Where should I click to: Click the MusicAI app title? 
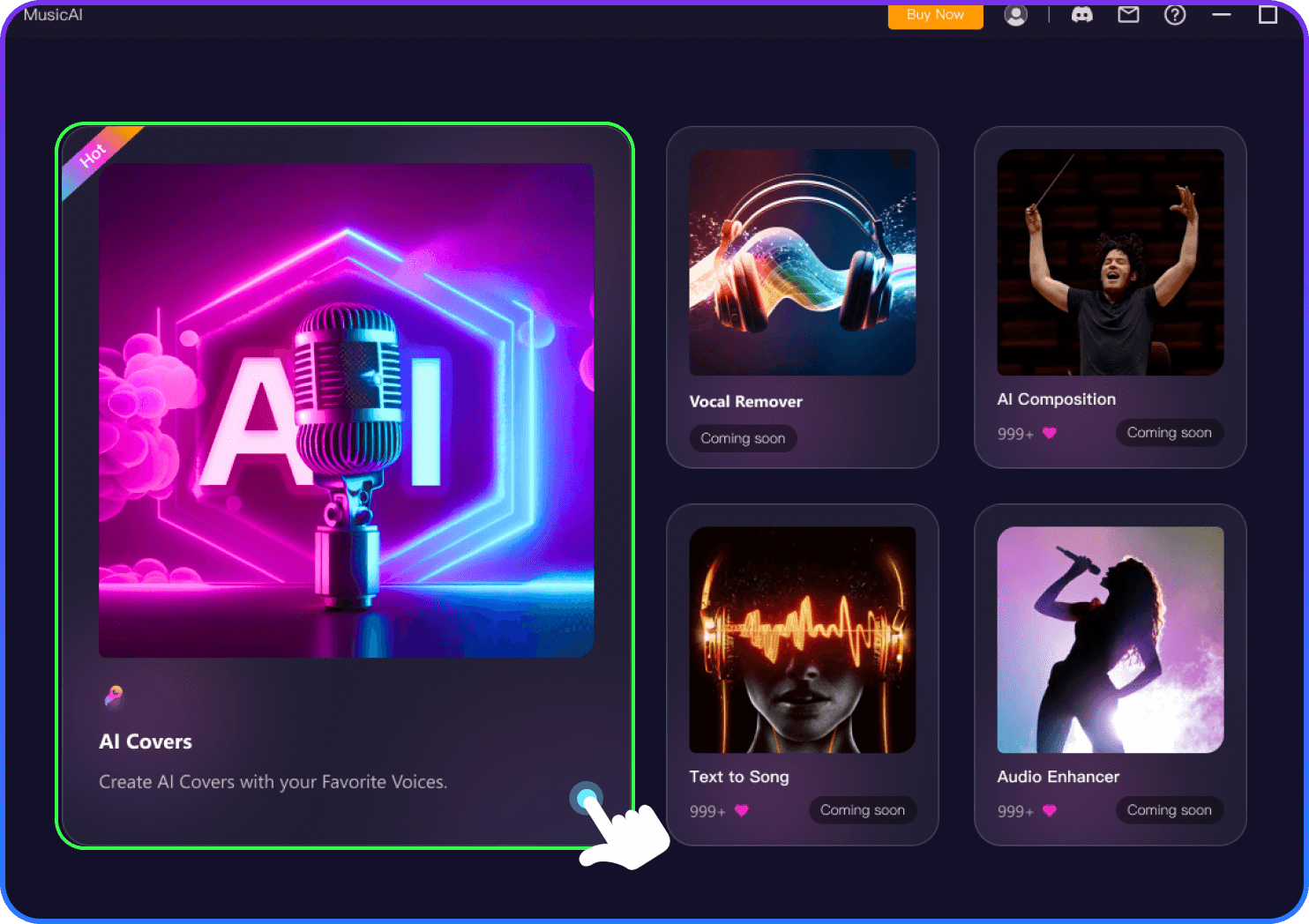pos(53,14)
